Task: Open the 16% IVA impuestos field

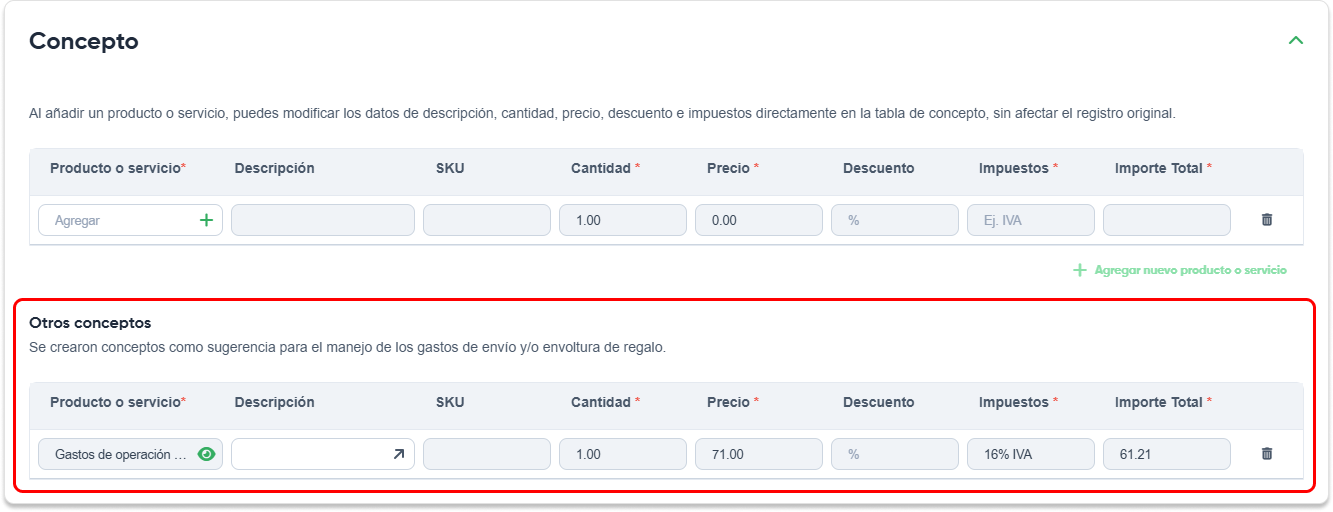Action: coord(1031,454)
